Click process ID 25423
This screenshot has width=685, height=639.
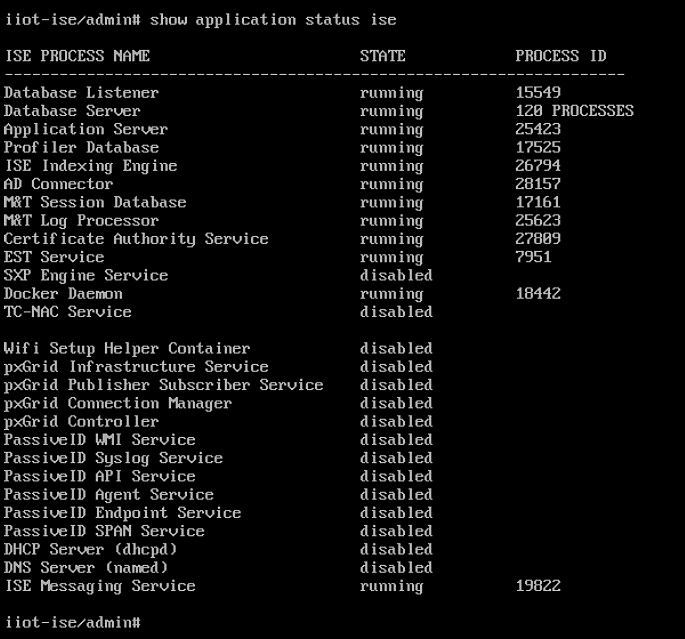[538, 129]
